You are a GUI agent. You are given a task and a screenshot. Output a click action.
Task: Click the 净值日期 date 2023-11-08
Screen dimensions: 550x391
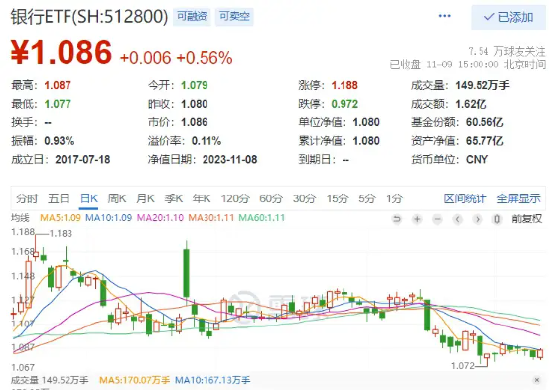point(230,159)
